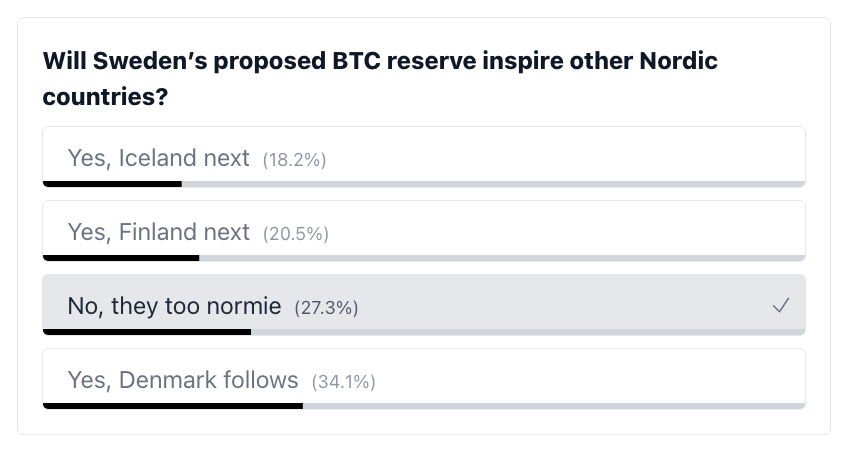Pick Yes, Denmark follows poll option

click(x=183, y=380)
